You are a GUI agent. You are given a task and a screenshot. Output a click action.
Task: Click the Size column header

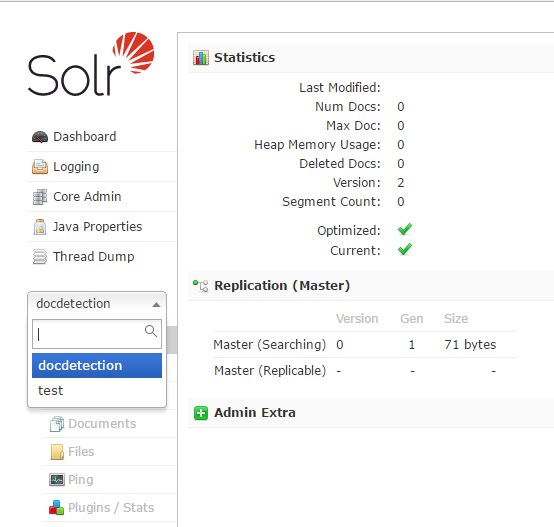[456, 319]
